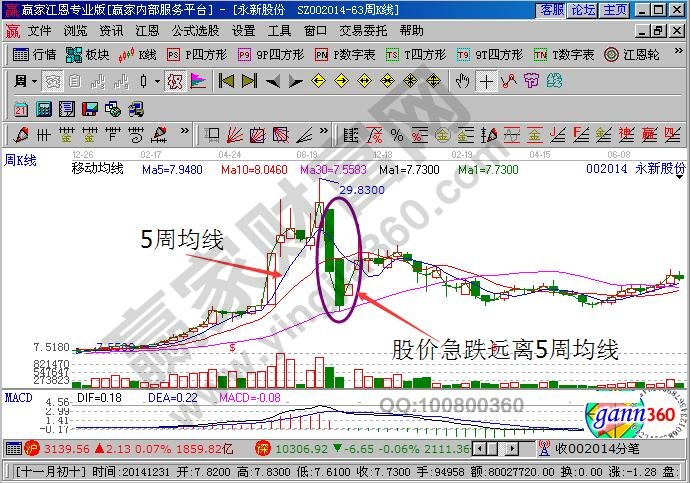Screen dimensions: 690x483
Task: Click the Ma10=8.0460 value
Action: tap(254, 170)
